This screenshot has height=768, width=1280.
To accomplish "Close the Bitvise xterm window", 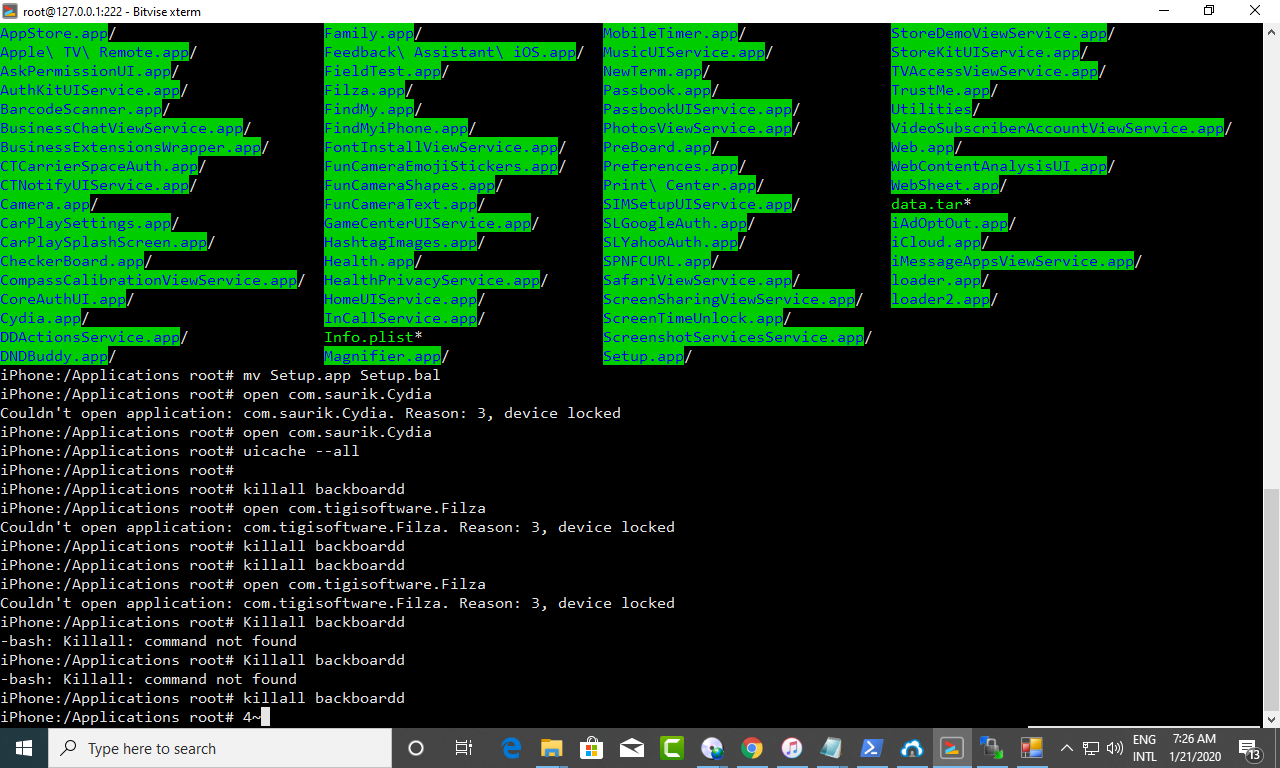I will point(1256,10).
